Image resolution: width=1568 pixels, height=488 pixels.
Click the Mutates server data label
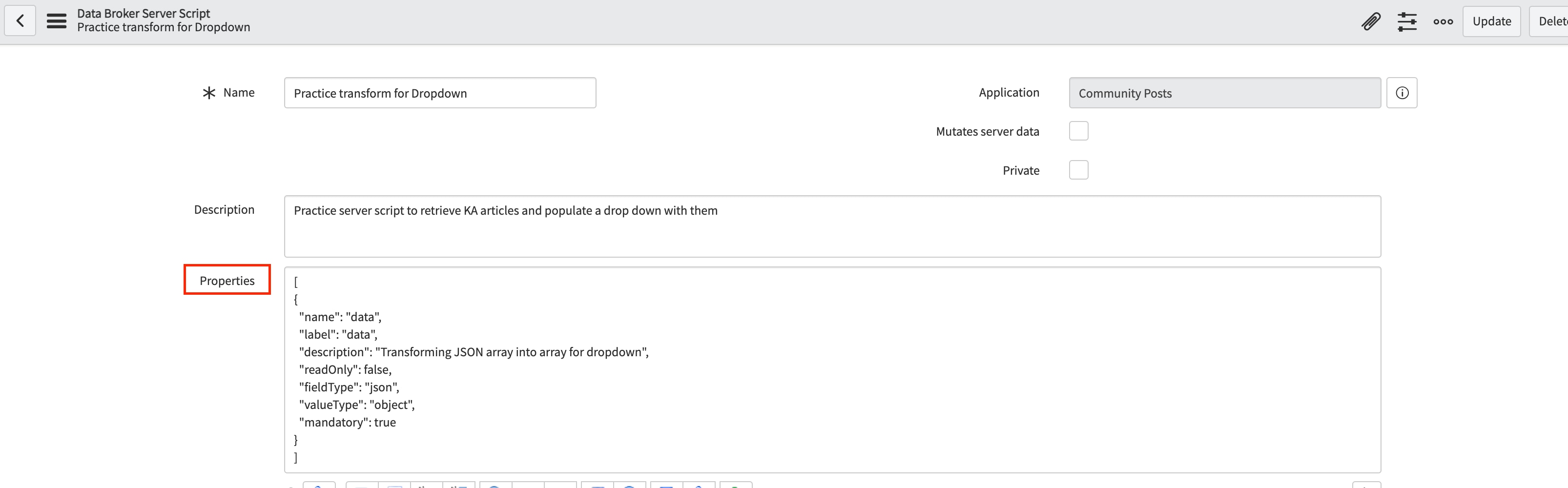(x=987, y=132)
